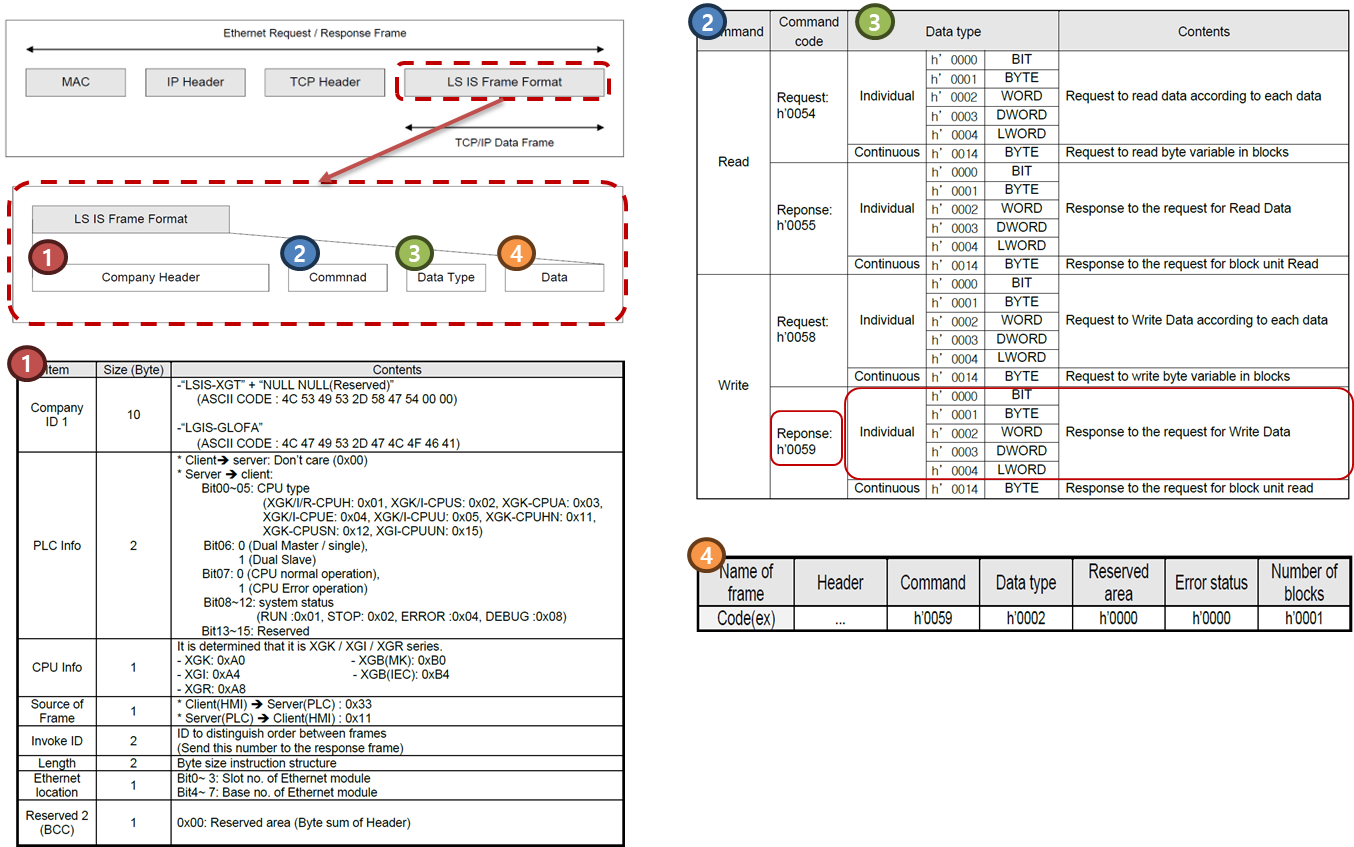The height and width of the screenshot is (847, 1354).
Task: Click 'Request to write byte variable in blocks'
Action: pos(1178,377)
